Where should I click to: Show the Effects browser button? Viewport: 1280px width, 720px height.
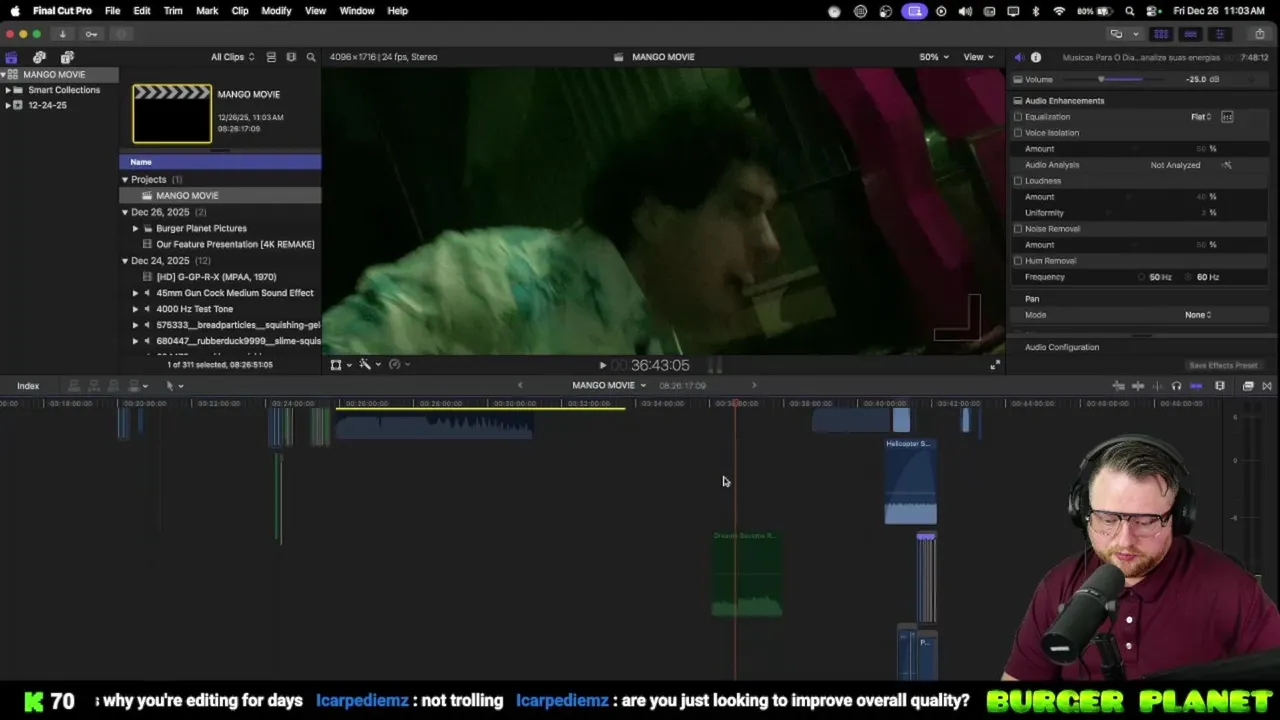[1248, 386]
